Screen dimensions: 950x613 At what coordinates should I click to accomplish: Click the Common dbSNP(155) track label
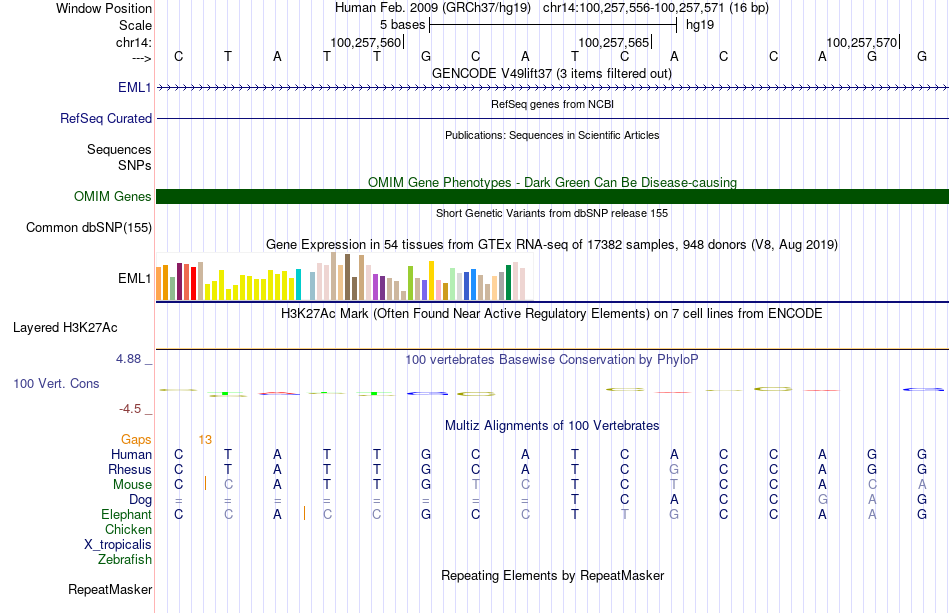[x=89, y=228]
